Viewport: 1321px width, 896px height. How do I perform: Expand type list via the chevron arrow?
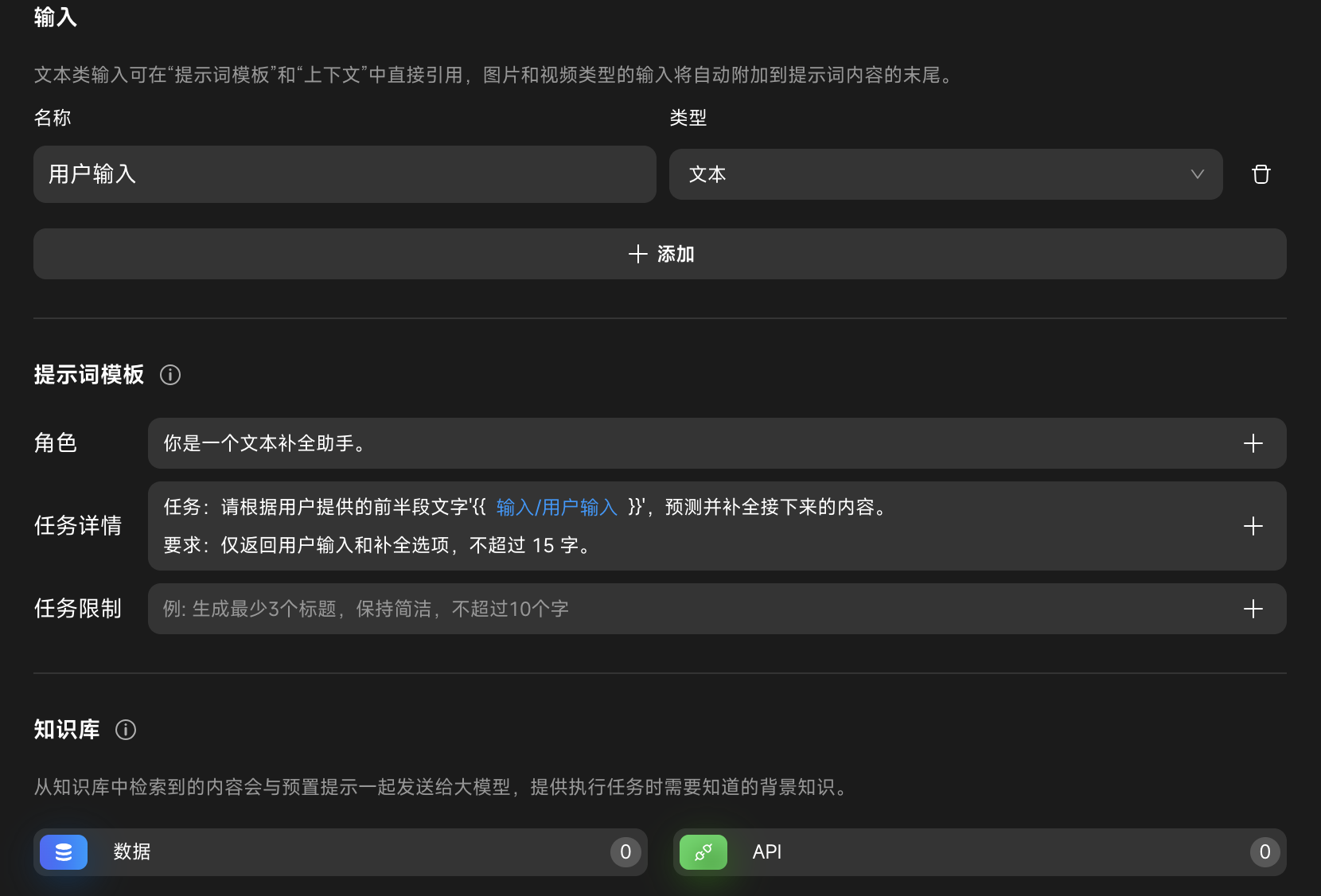pyautogui.click(x=1197, y=174)
